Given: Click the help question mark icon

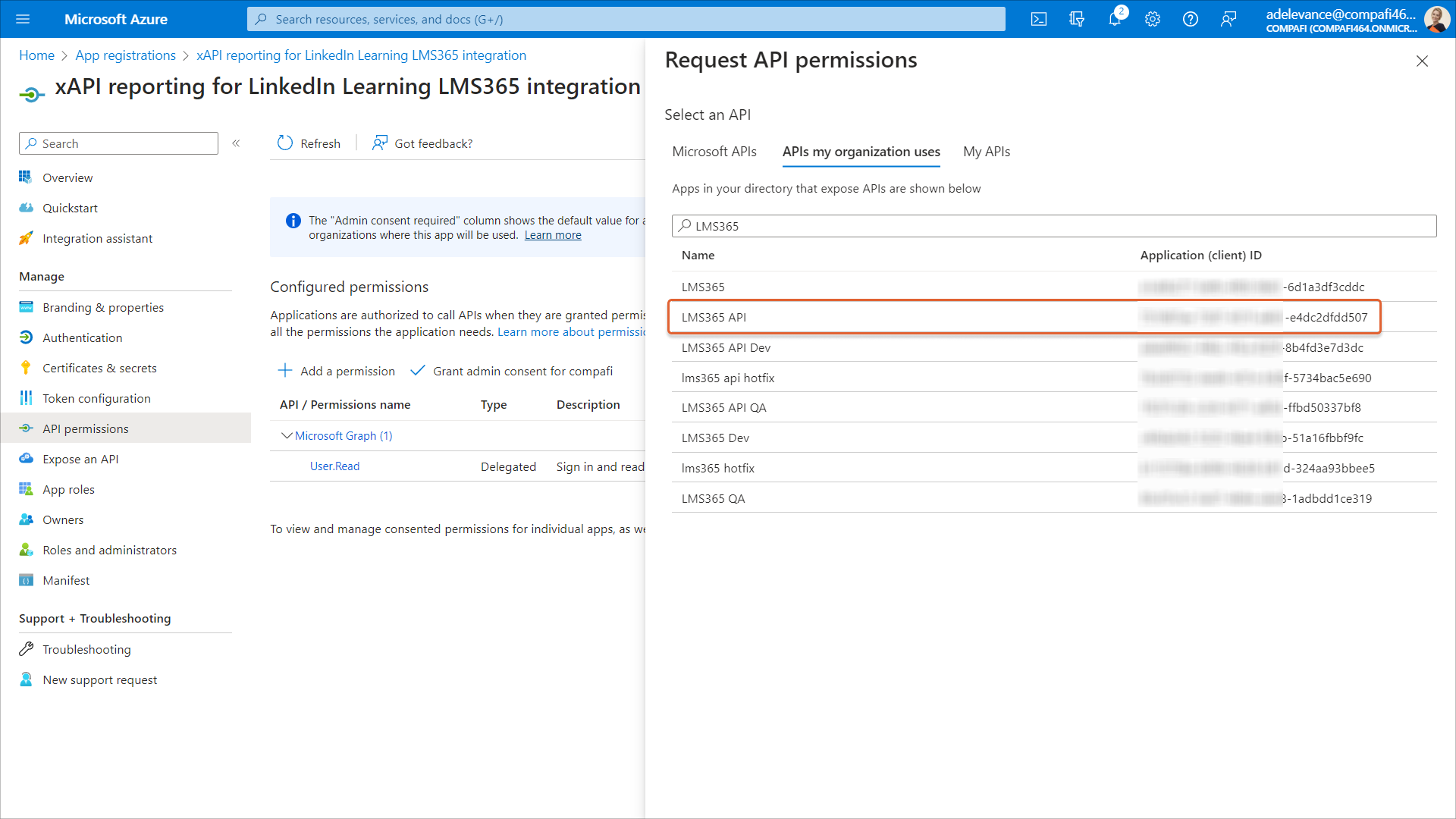Looking at the screenshot, I should pos(1191,19).
